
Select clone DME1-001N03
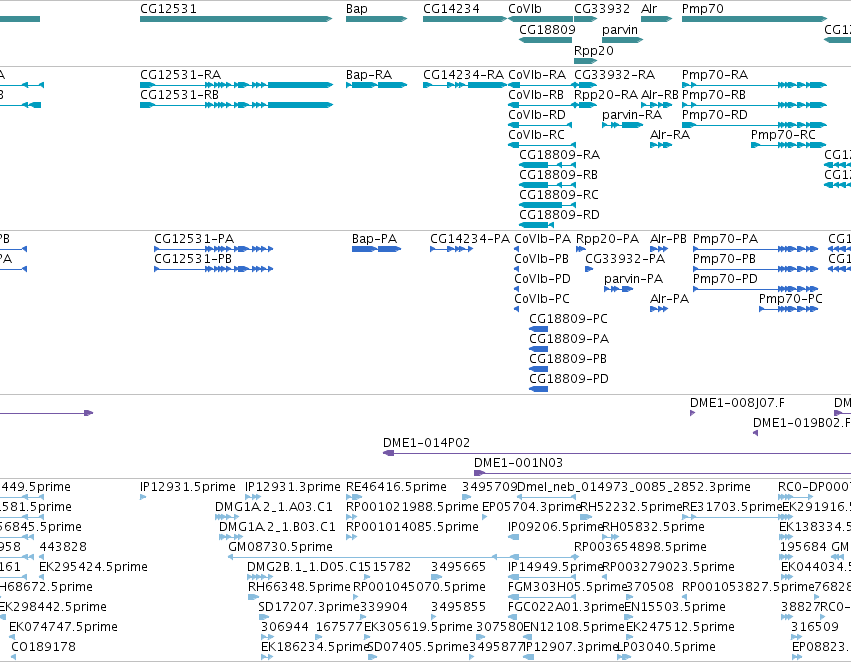(x=518, y=463)
